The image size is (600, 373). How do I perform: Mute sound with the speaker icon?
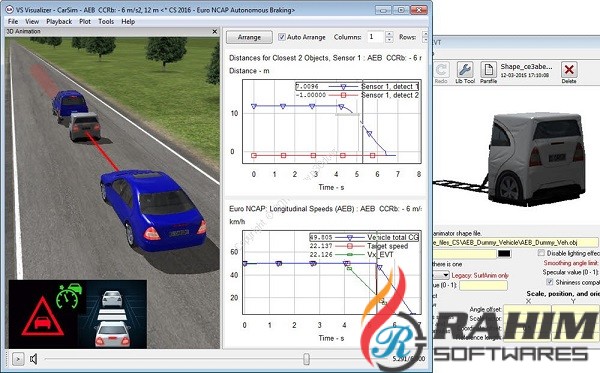click(x=34, y=359)
